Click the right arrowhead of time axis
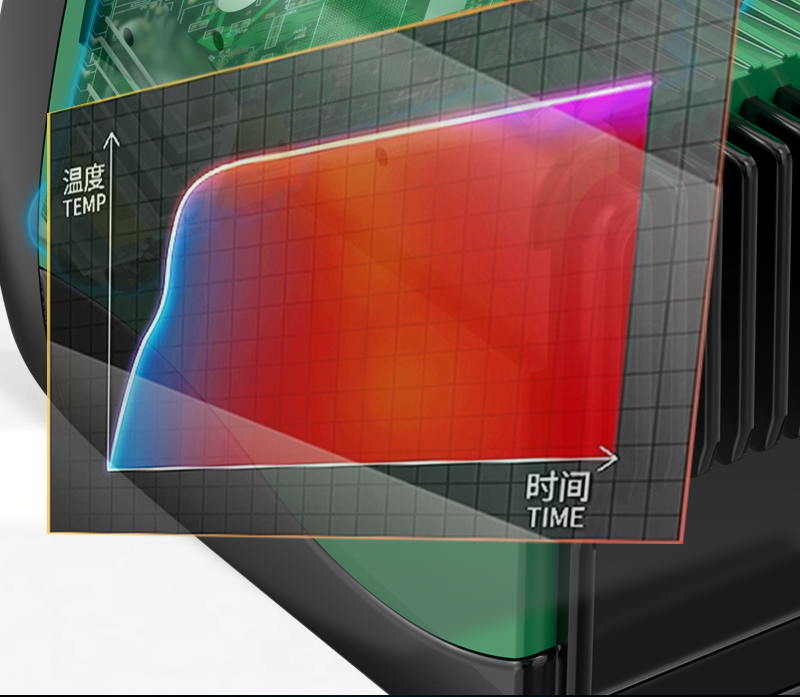The width and height of the screenshot is (800, 697). (x=610, y=458)
